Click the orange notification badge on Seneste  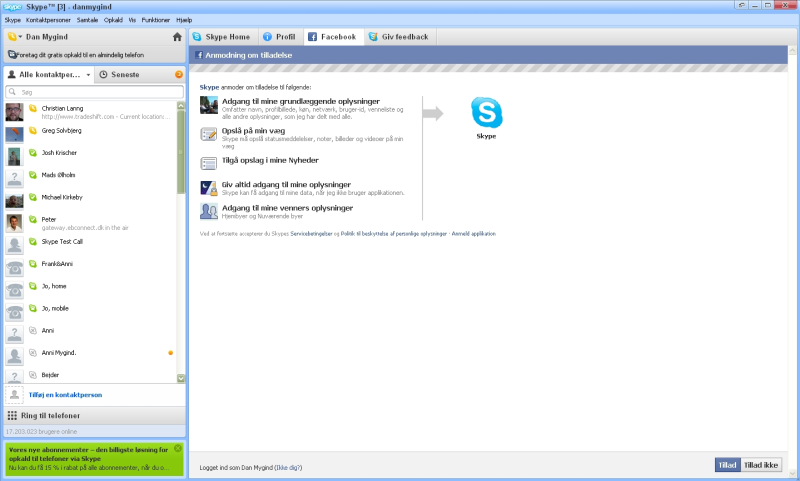click(179, 74)
